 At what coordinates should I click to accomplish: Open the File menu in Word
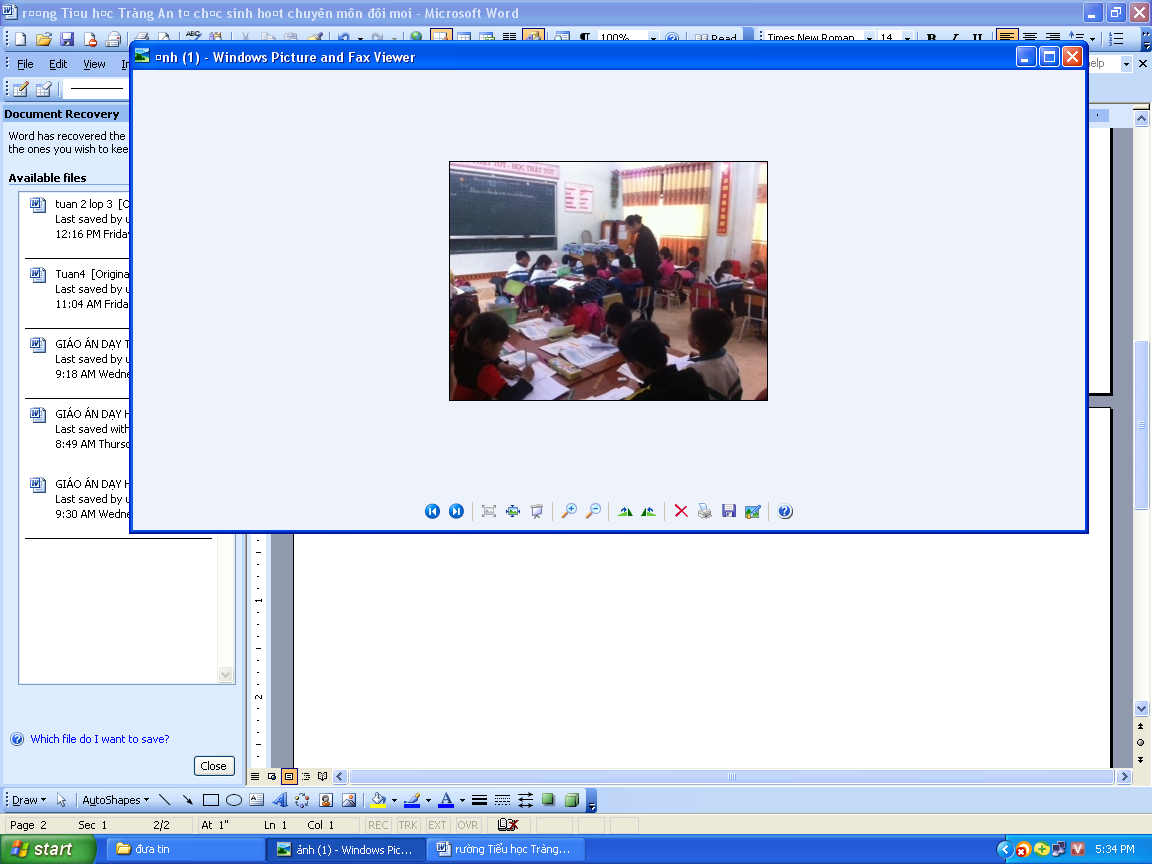(25, 64)
